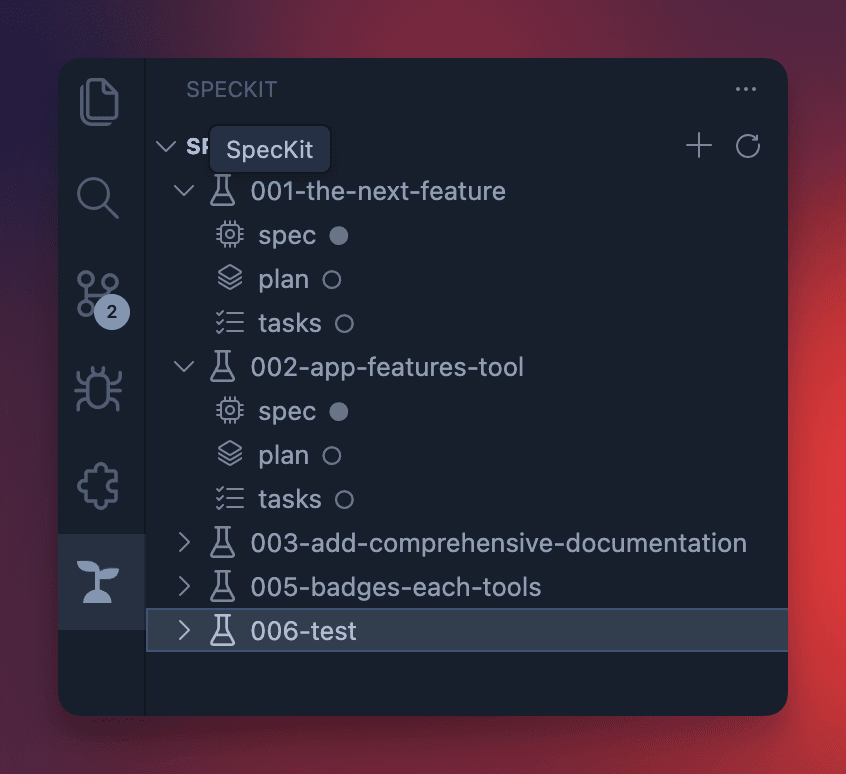The image size is (846, 774).
Task: Open the Extensions view icon
Action: tap(99, 486)
